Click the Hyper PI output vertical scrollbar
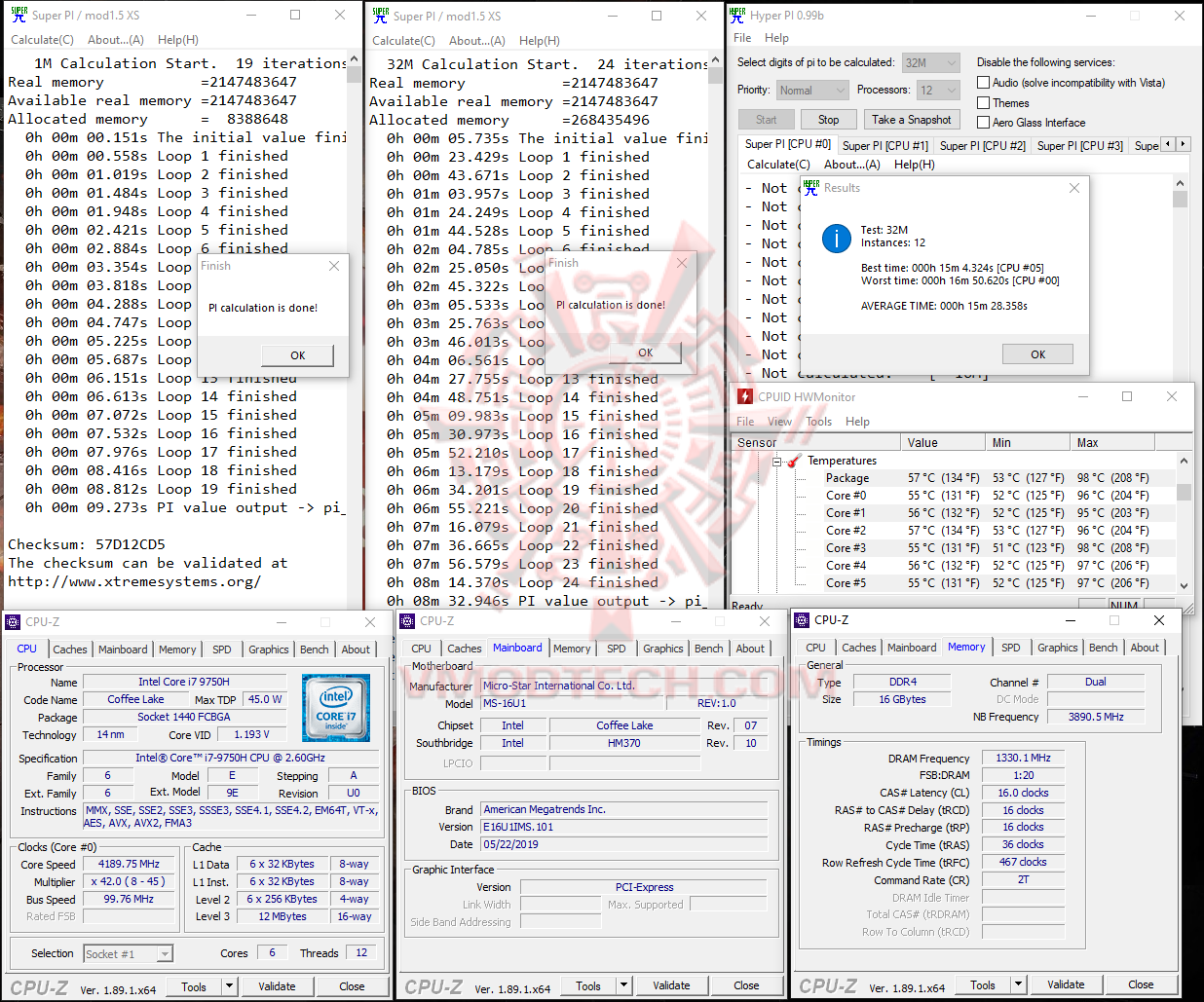 click(x=1180, y=277)
